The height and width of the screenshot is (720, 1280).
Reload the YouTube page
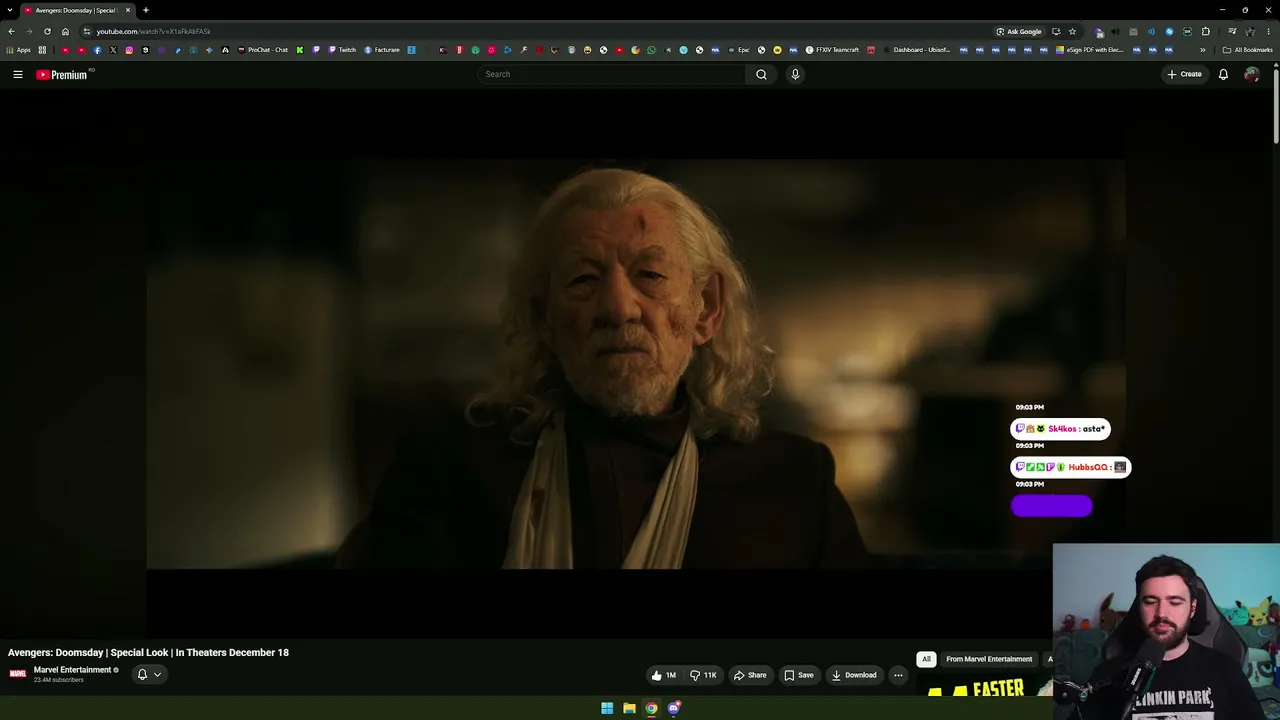tap(47, 31)
